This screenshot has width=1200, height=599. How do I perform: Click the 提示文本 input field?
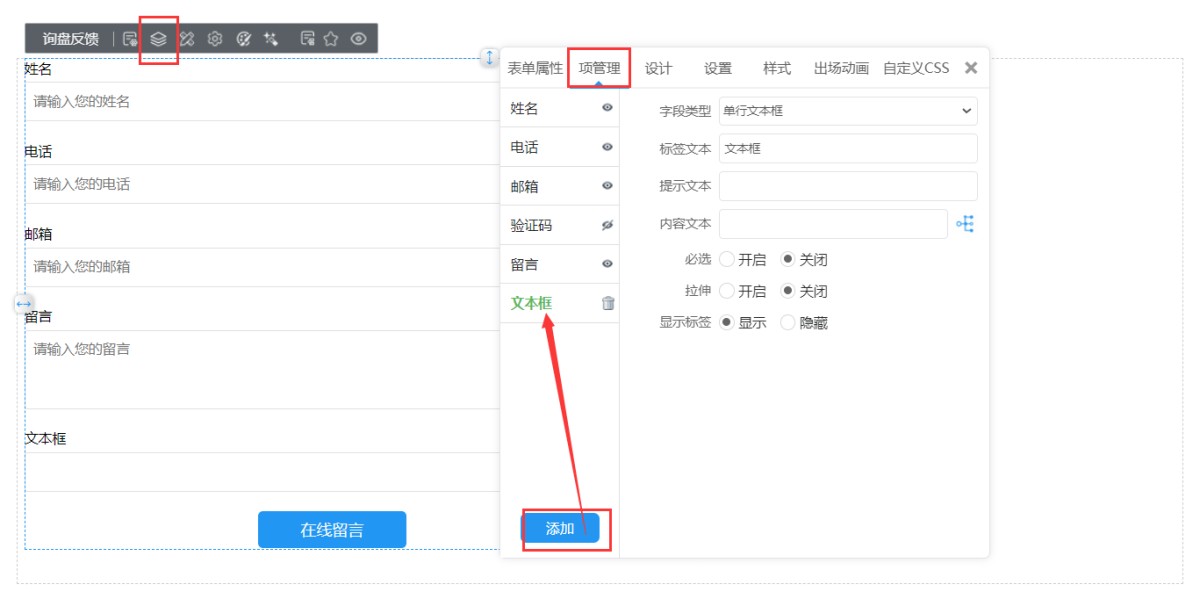point(847,186)
